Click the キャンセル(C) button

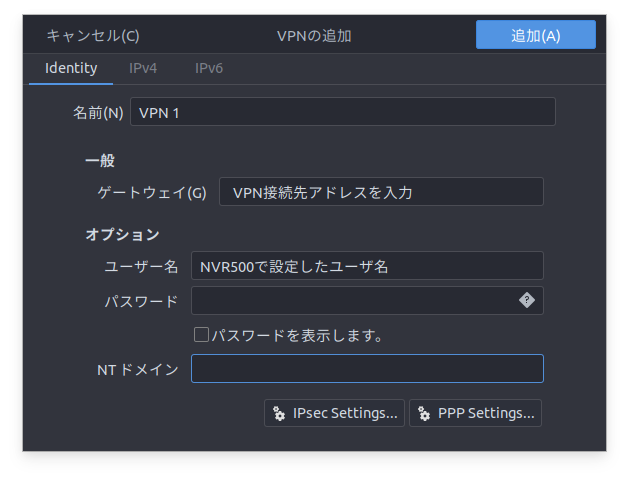pyautogui.click(x=93, y=36)
